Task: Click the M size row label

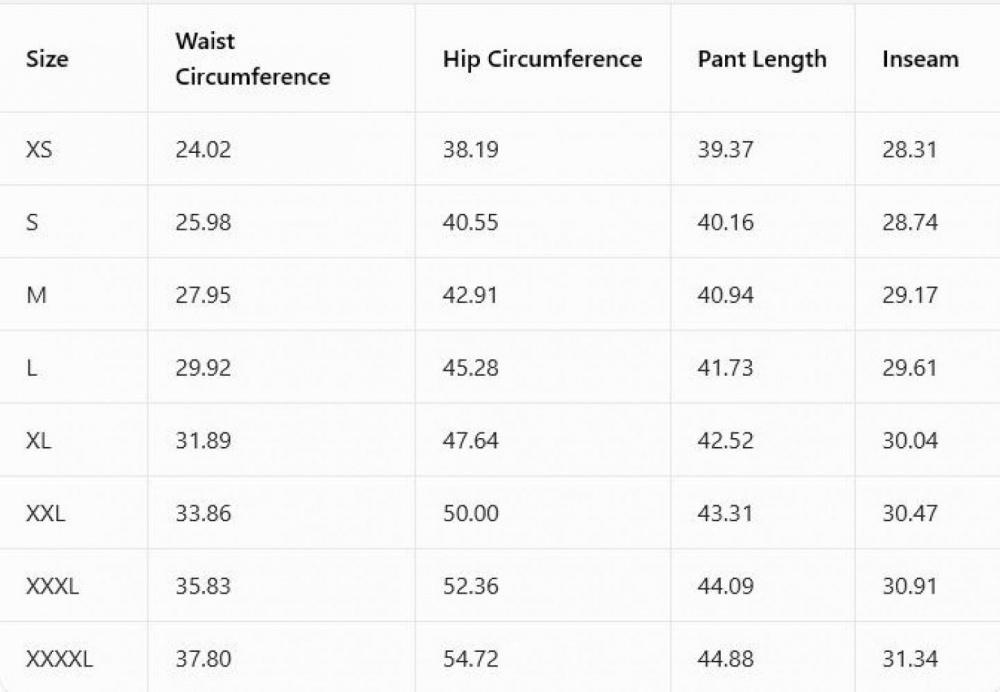Action: tap(36, 295)
